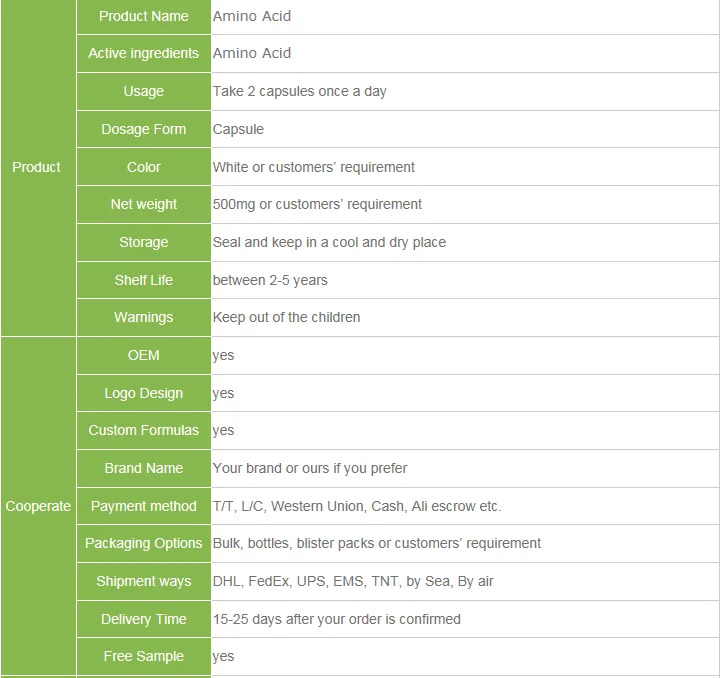This screenshot has width=722, height=678.
Task: Select the Active ingredients label cell
Action: coord(144,54)
